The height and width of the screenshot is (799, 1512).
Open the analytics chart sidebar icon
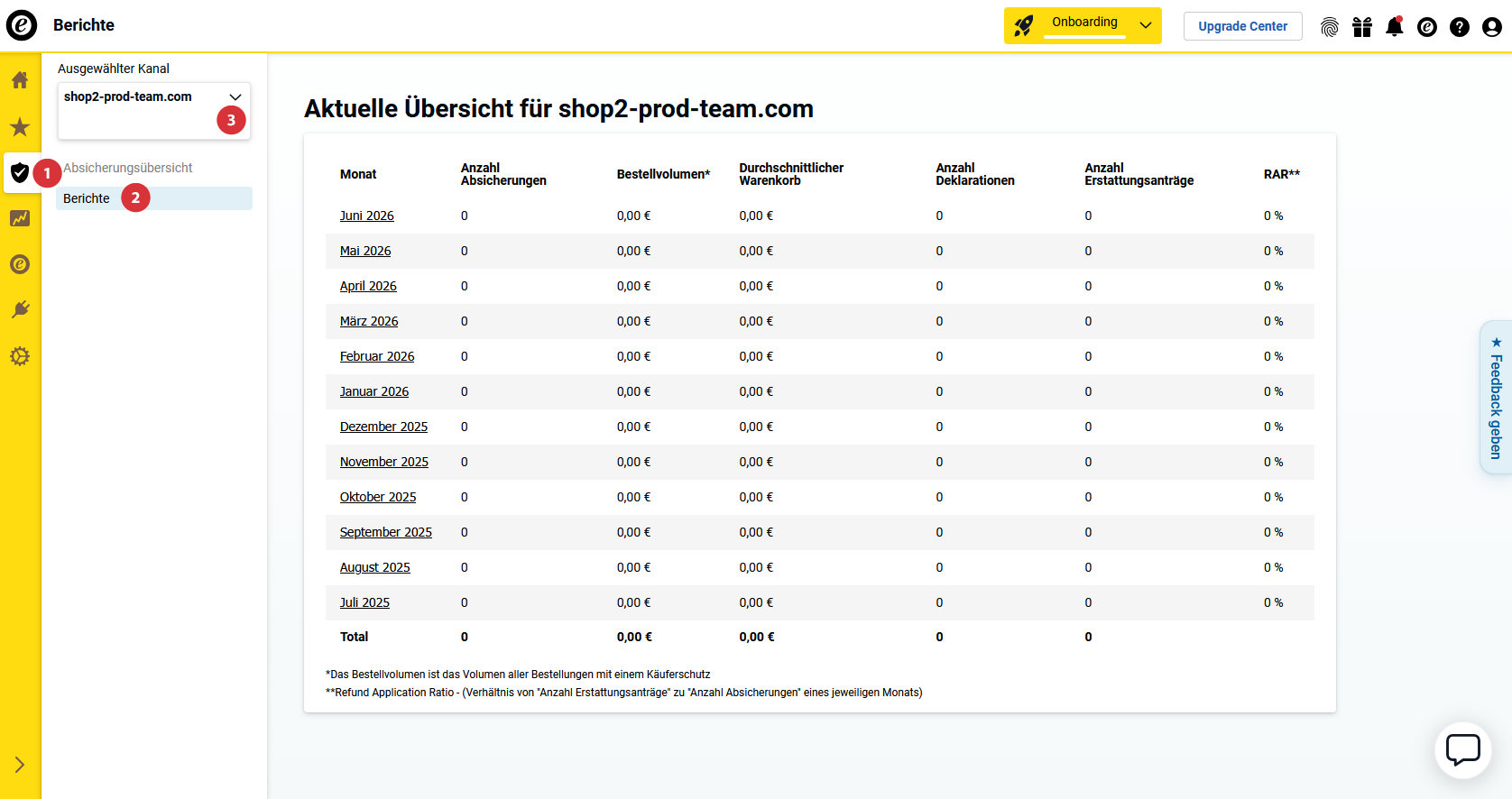[20, 218]
